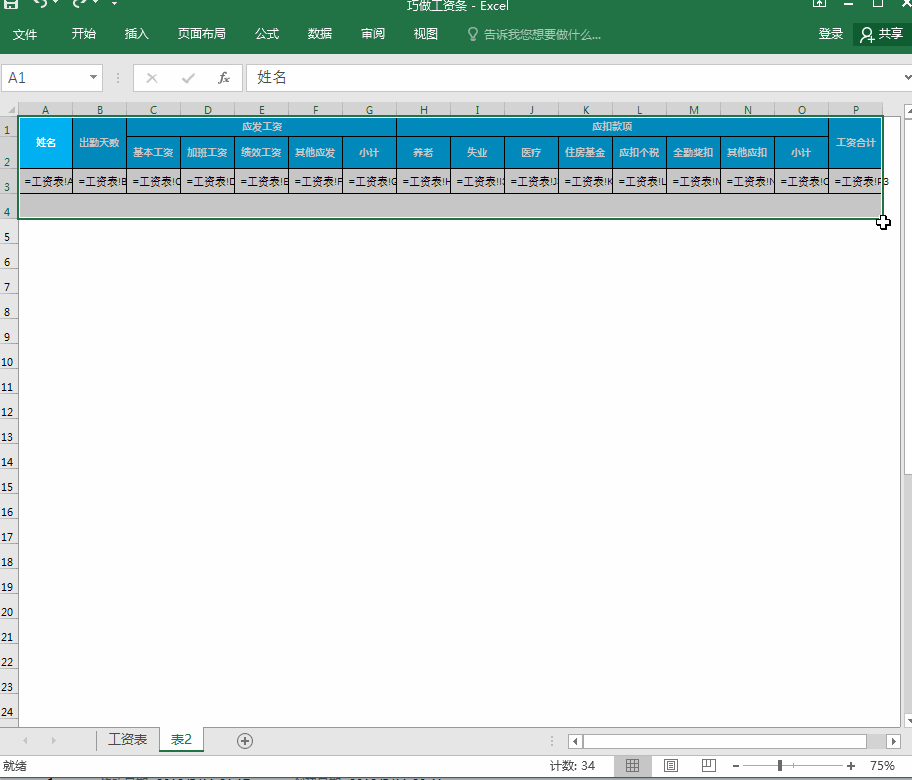Select the 失业 cell
Screen dimensions: 912x780
point(478,152)
